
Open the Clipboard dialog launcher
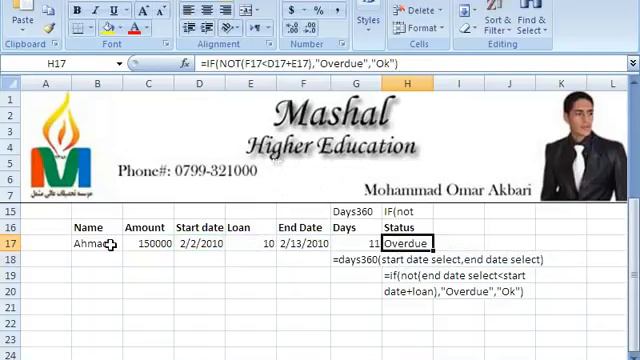(x=55, y=43)
